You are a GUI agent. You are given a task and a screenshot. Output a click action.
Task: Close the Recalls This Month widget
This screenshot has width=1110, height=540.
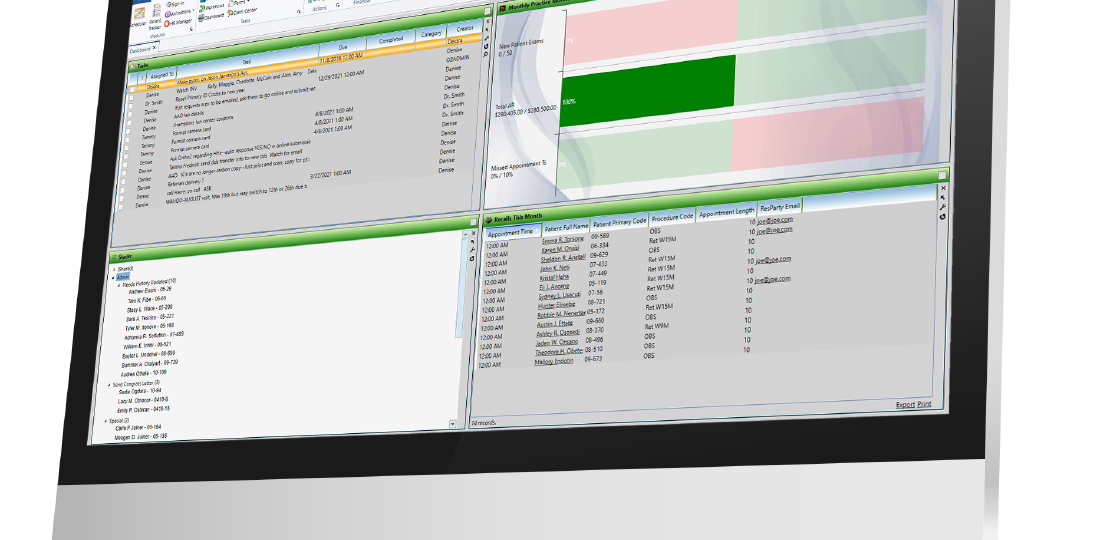pyautogui.click(x=944, y=188)
